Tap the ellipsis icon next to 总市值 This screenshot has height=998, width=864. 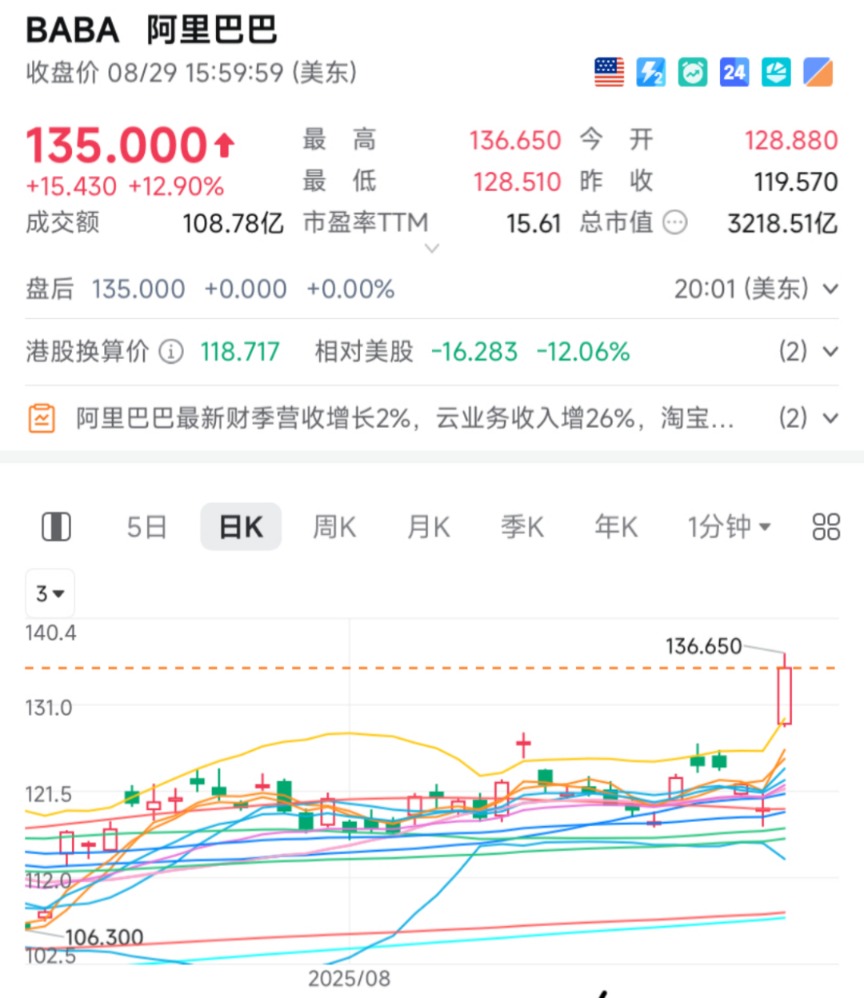[675, 223]
